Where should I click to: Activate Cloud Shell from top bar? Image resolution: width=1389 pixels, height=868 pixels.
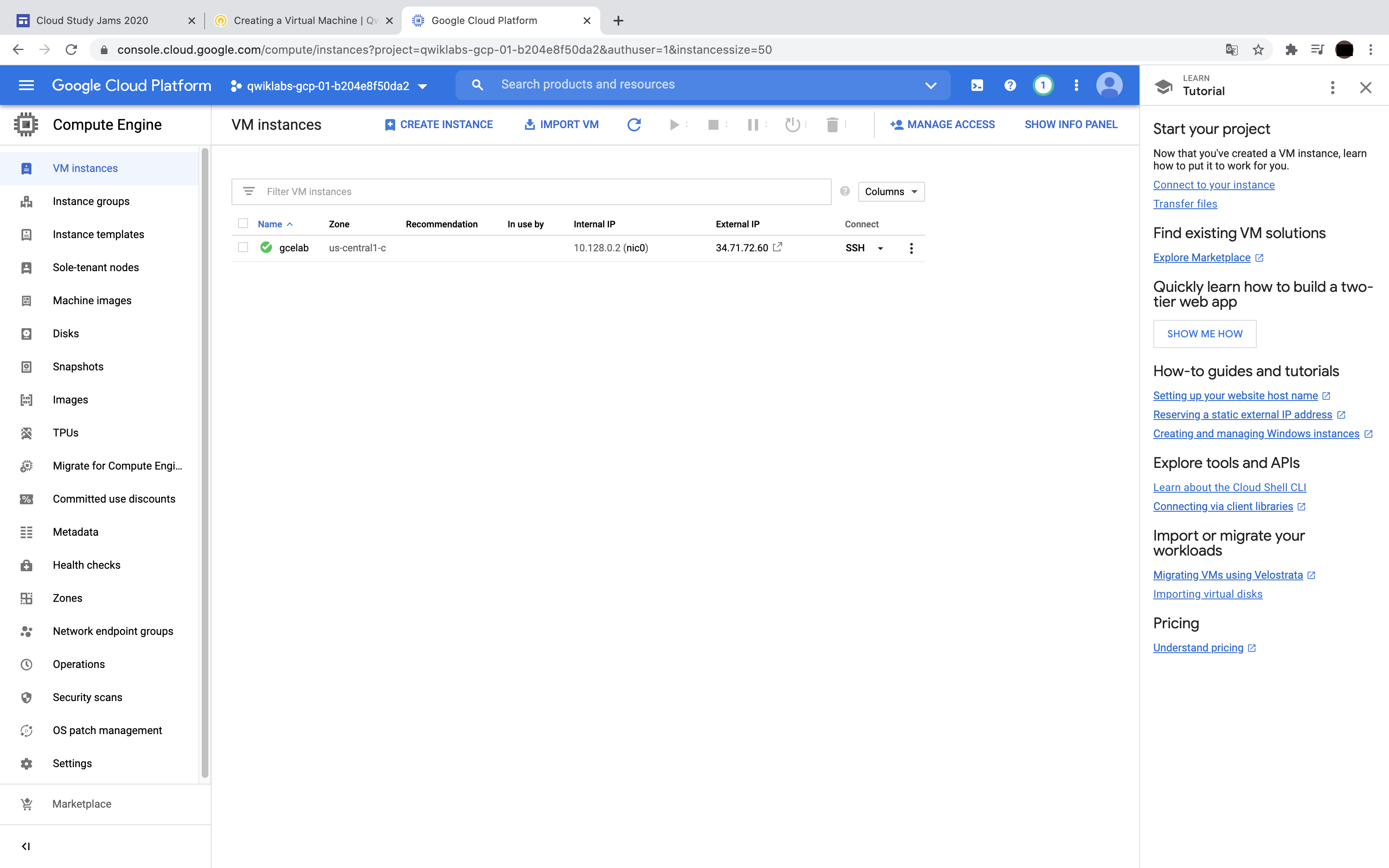(x=976, y=86)
